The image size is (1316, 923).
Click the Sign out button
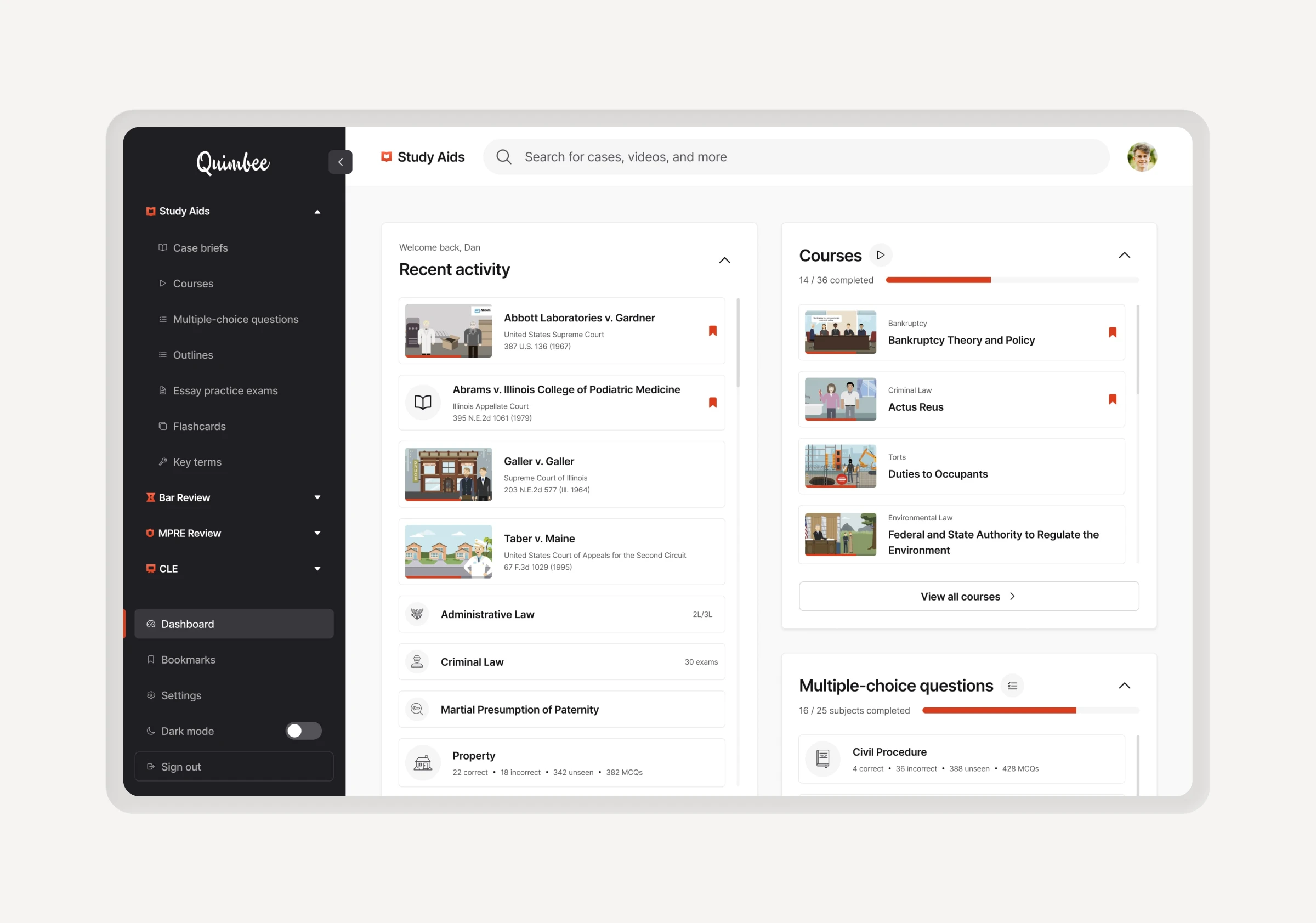[234, 767]
